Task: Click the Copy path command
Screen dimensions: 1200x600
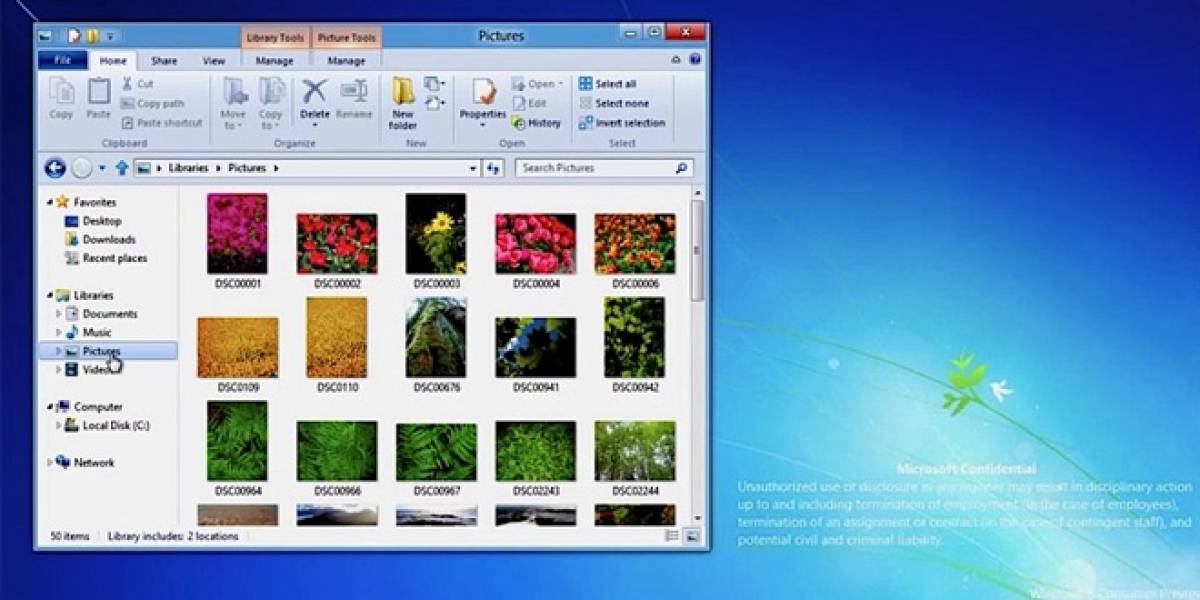Action: click(153, 103)
